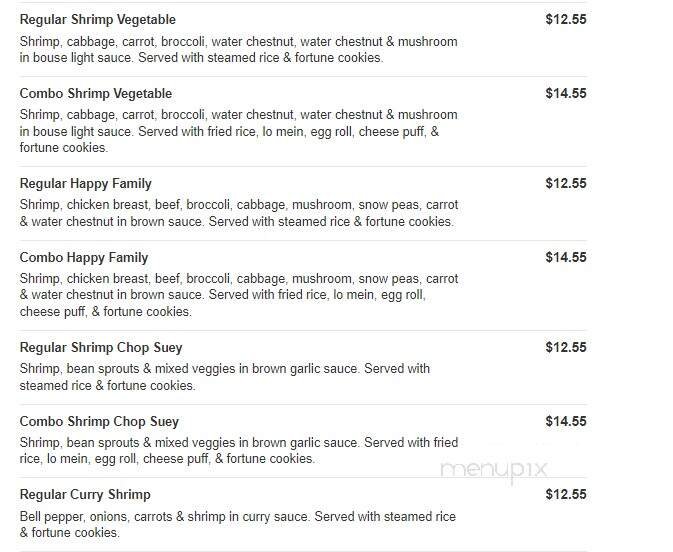This screenshot has height=552, width=673.
Task: Open the Combo Shrimp Chop Suey item
Action: 99,422
